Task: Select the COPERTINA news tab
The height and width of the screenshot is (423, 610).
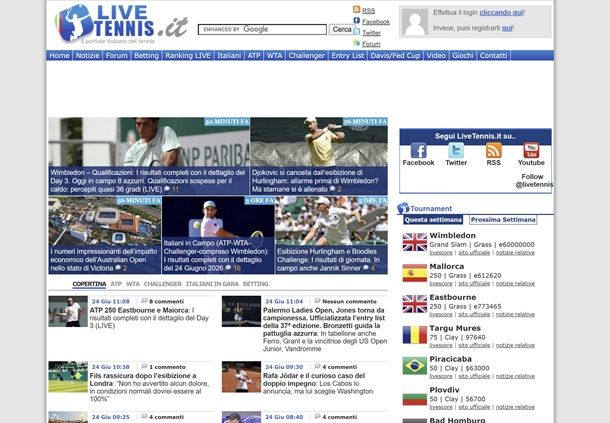Action: (89, 284)
